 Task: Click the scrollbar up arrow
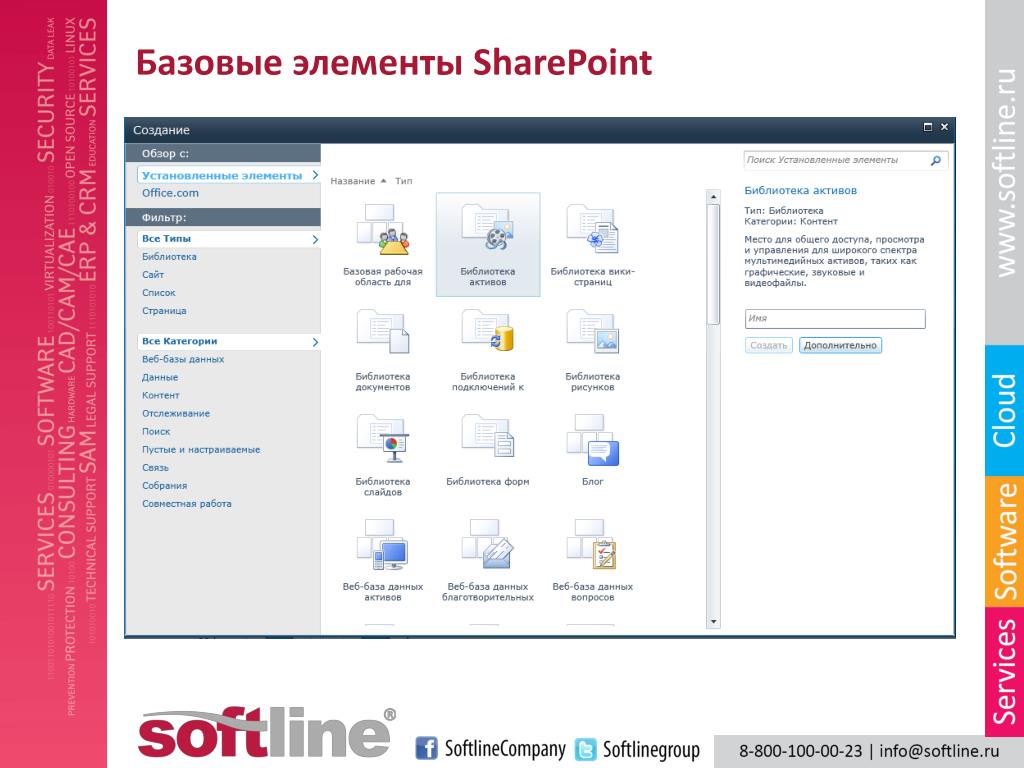point(713,197)
